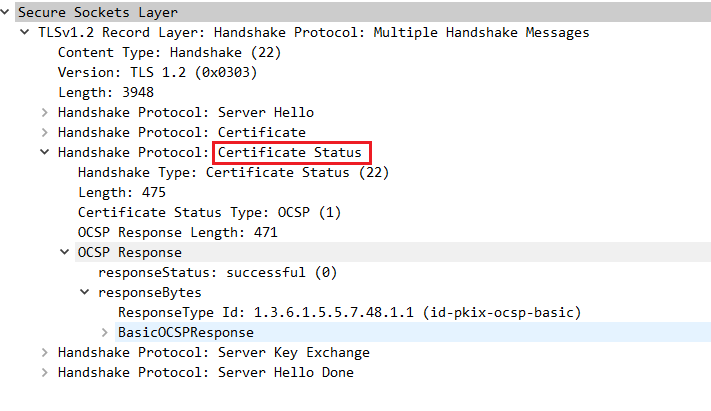This screenshot has width=711, height=411.
Task: Collapse the OCSP Response node
Action: (64, 252)
